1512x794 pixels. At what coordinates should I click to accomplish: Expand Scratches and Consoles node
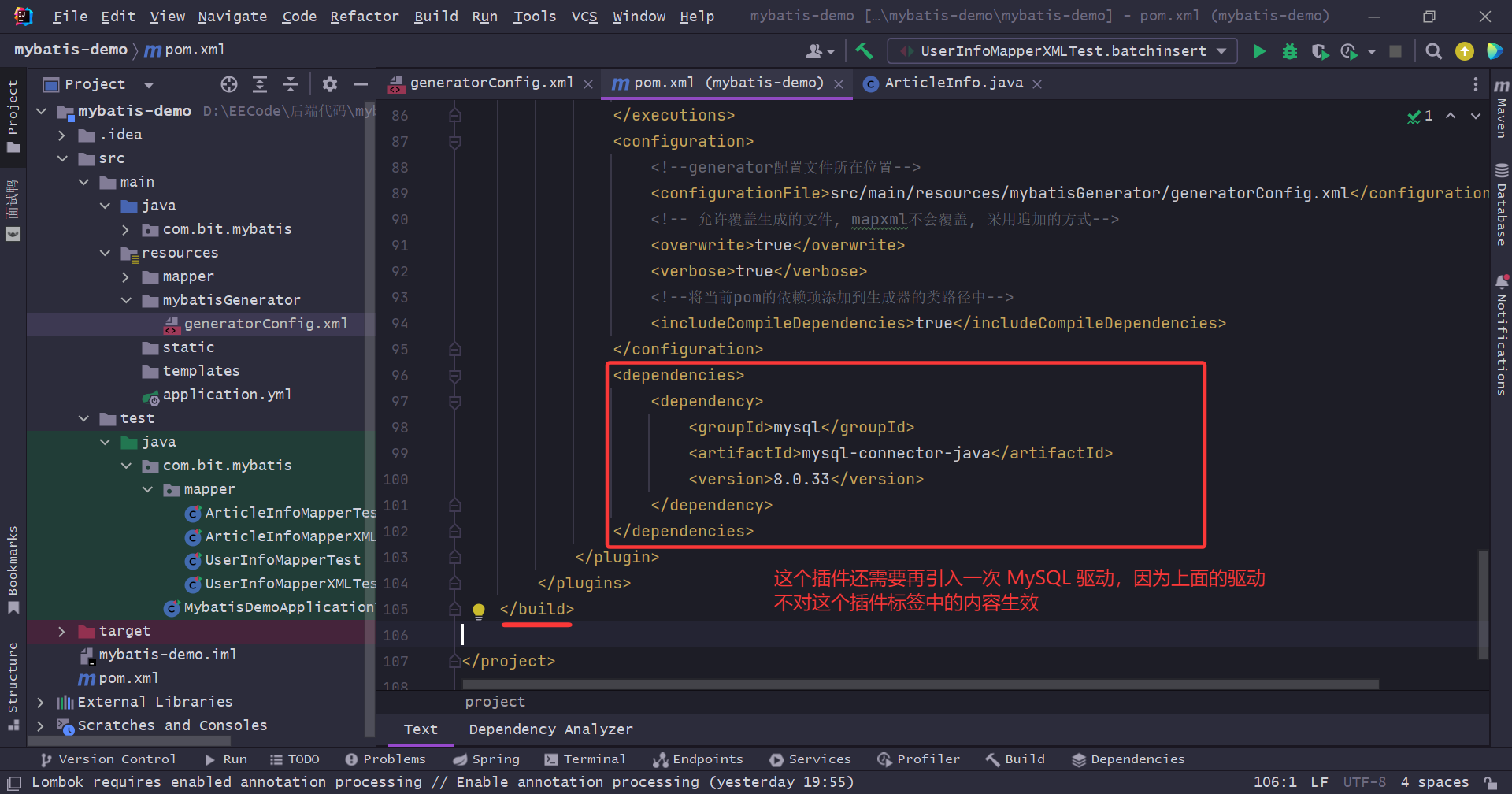(x=40, y=726)
